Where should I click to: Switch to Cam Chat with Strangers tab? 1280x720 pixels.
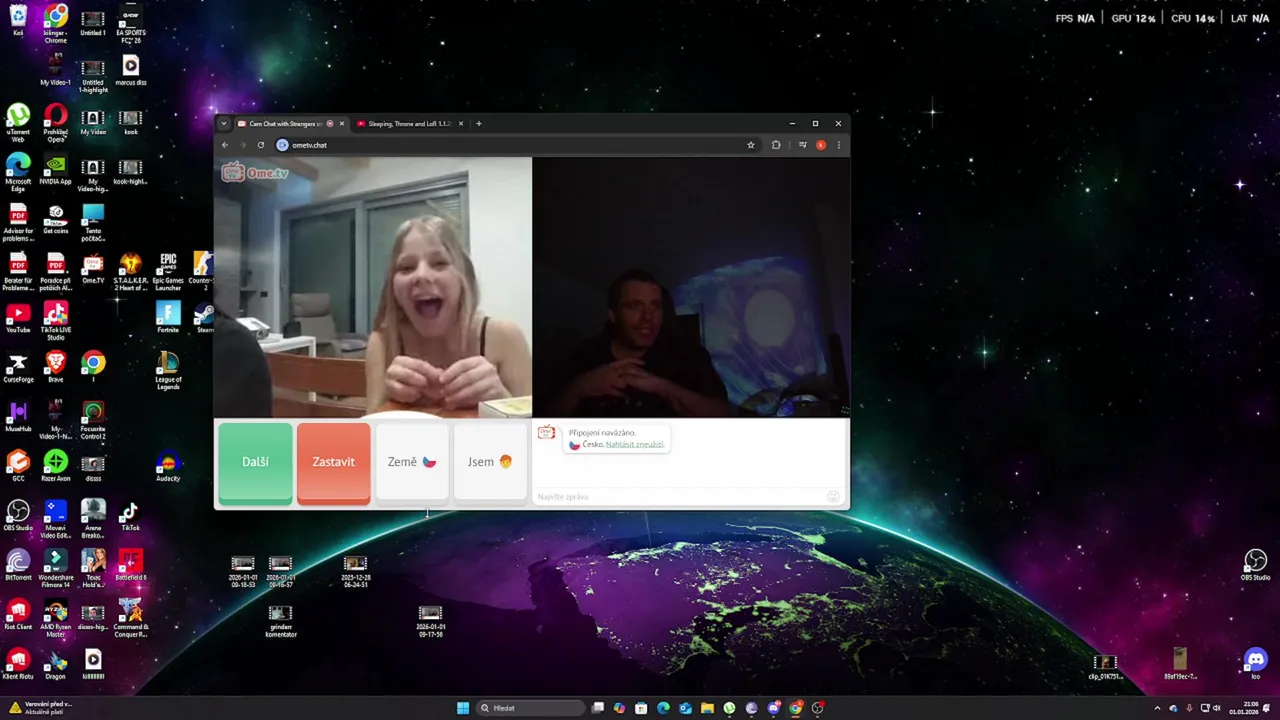coord(285,124)
